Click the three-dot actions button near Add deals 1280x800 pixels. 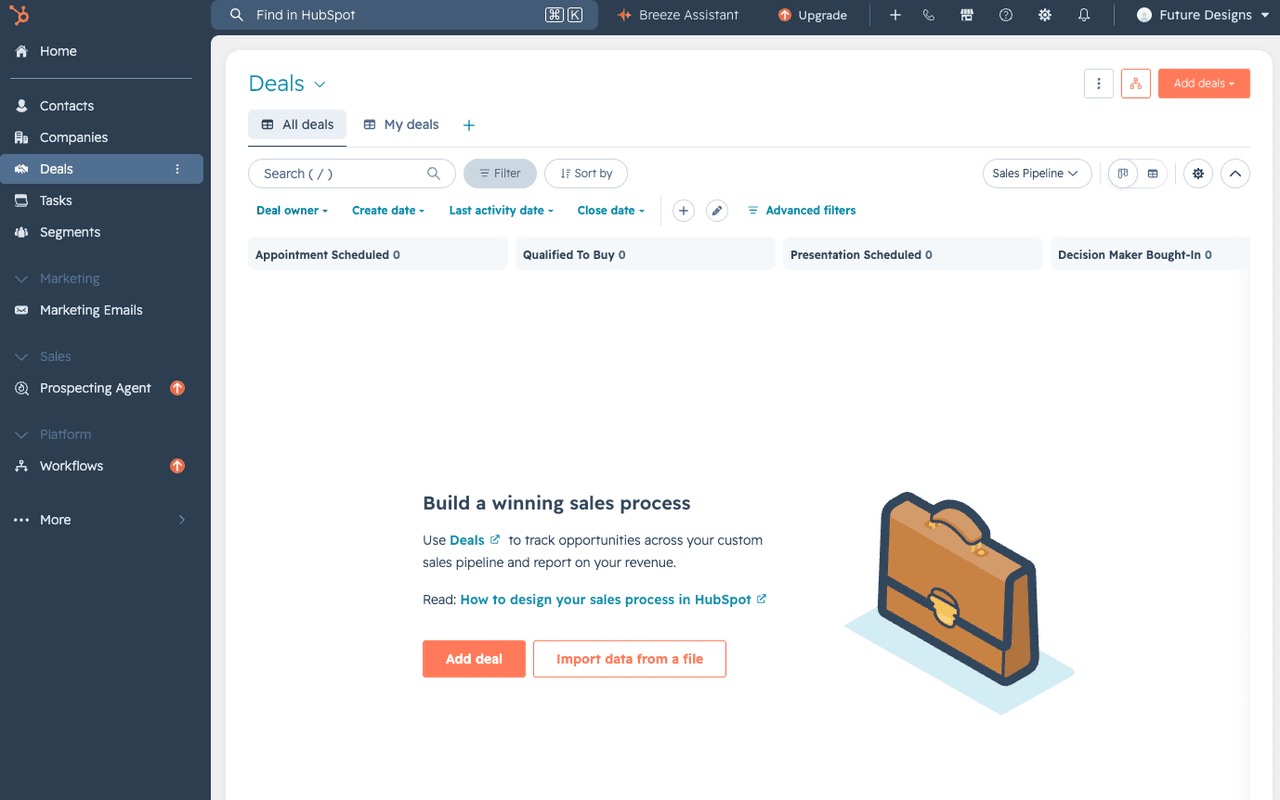1099,84
